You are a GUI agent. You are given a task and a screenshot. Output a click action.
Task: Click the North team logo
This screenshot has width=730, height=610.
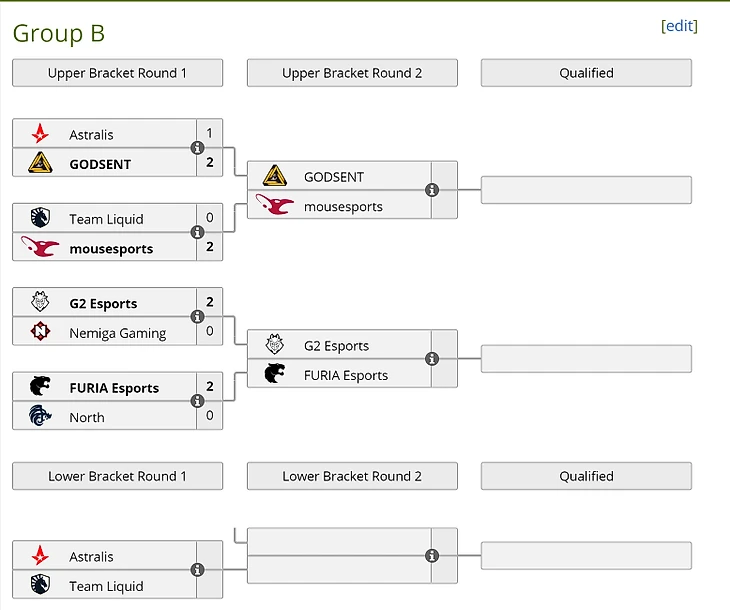(x=40, y=417)
